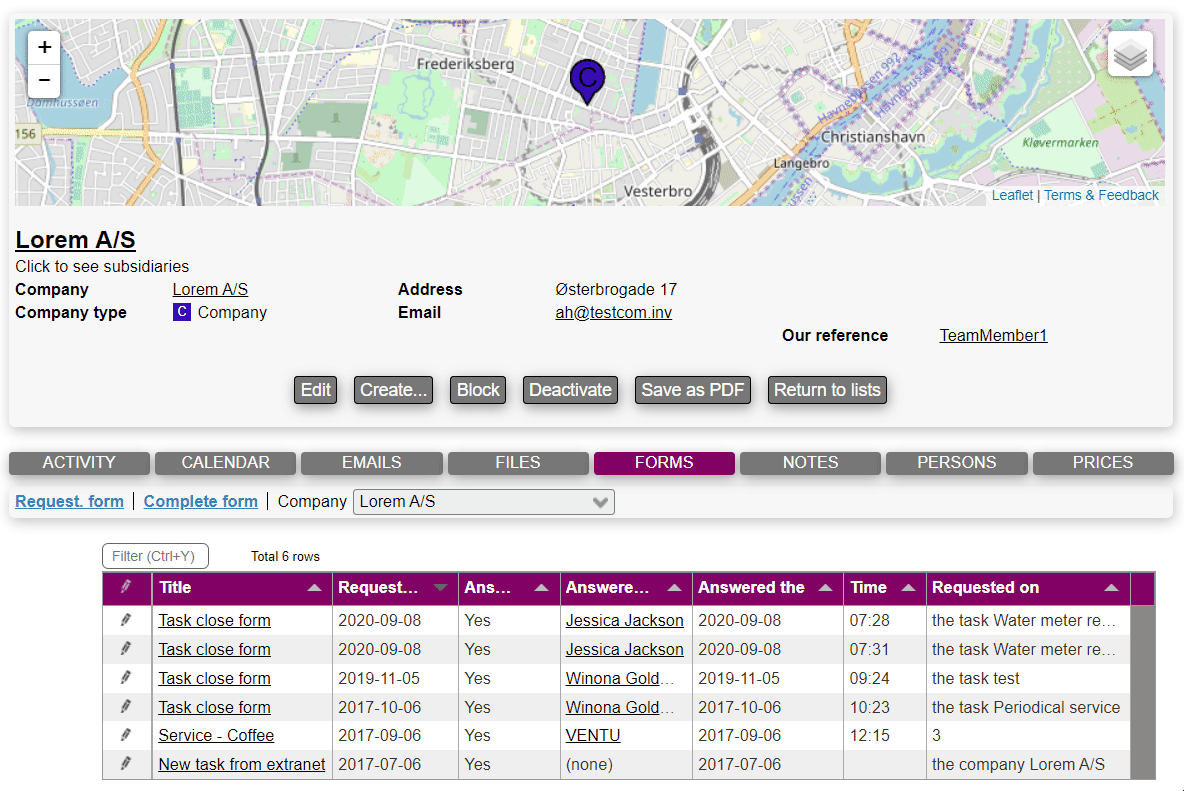Viewport: 1184px width, 791px height.
Task: Zoom out on the map
Action: pos(45,80)
